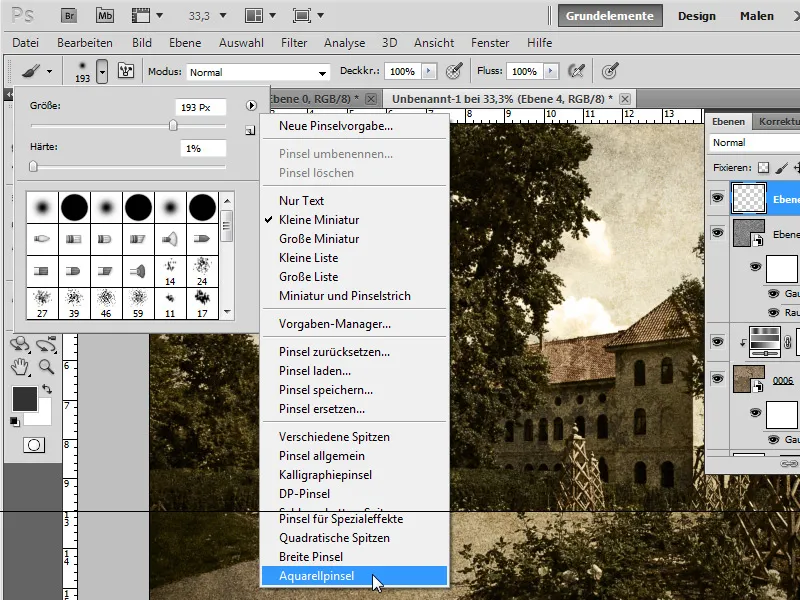Click the Härte 1% input field
This screenshot has height=600, width=800.
click(x=203, y=148)
